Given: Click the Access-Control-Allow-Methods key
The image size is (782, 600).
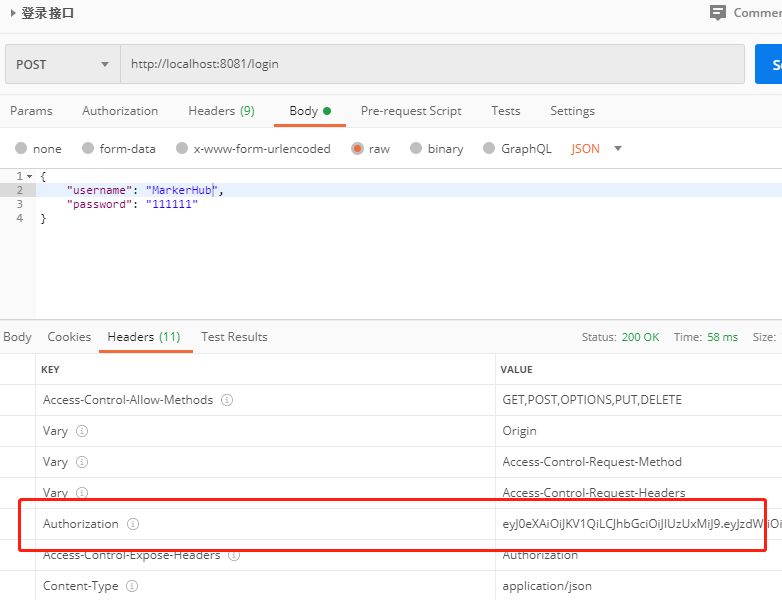Looking at the screenshot, I should [x=128, y=400].
